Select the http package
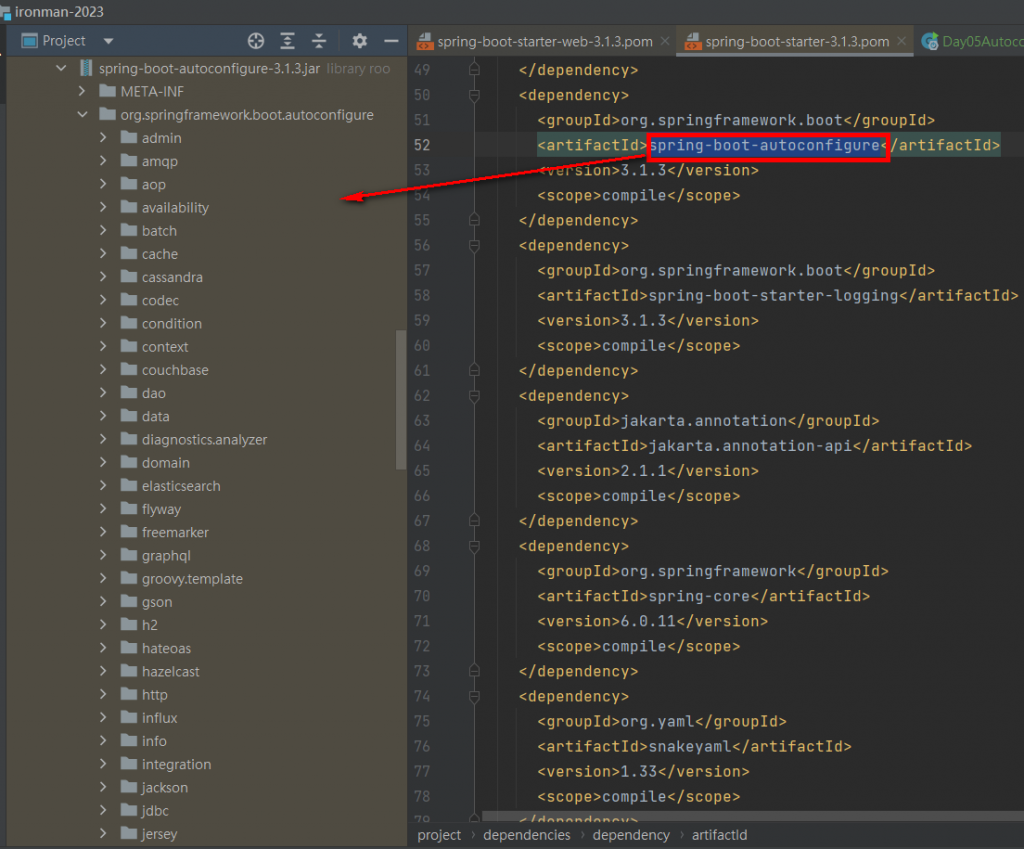Screen dimensions: 1024x849 [155, 695]
